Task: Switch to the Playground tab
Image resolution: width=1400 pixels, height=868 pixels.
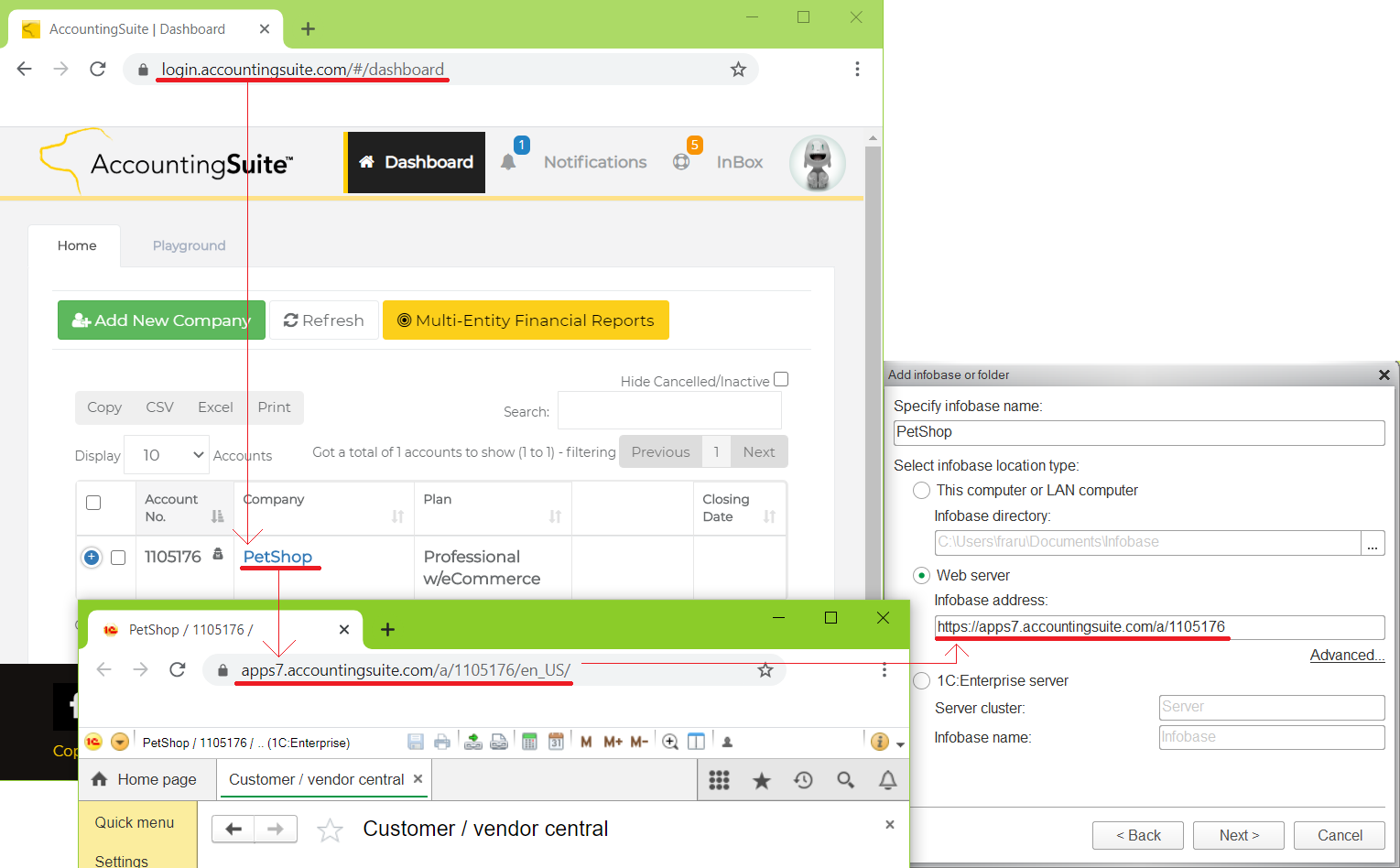Action: [x=189, y=245]
